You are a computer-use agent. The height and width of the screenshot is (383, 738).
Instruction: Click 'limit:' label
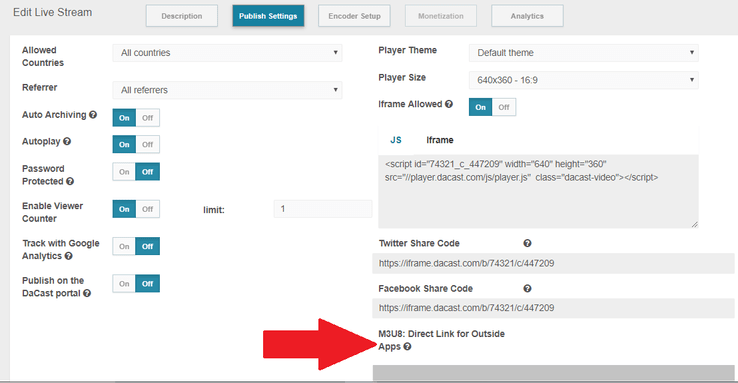tap(214, 210)
